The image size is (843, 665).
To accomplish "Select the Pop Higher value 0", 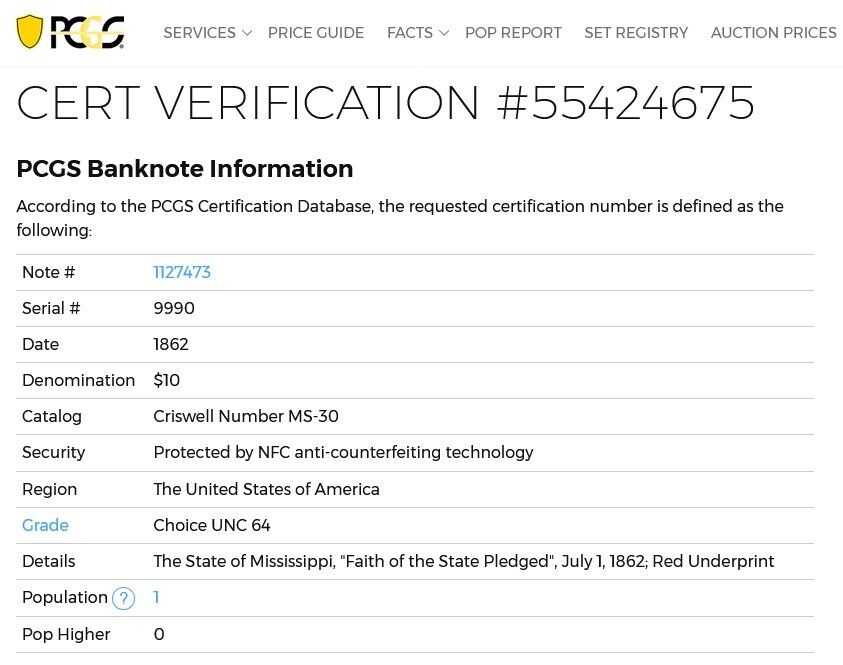I will pos(159,634).
